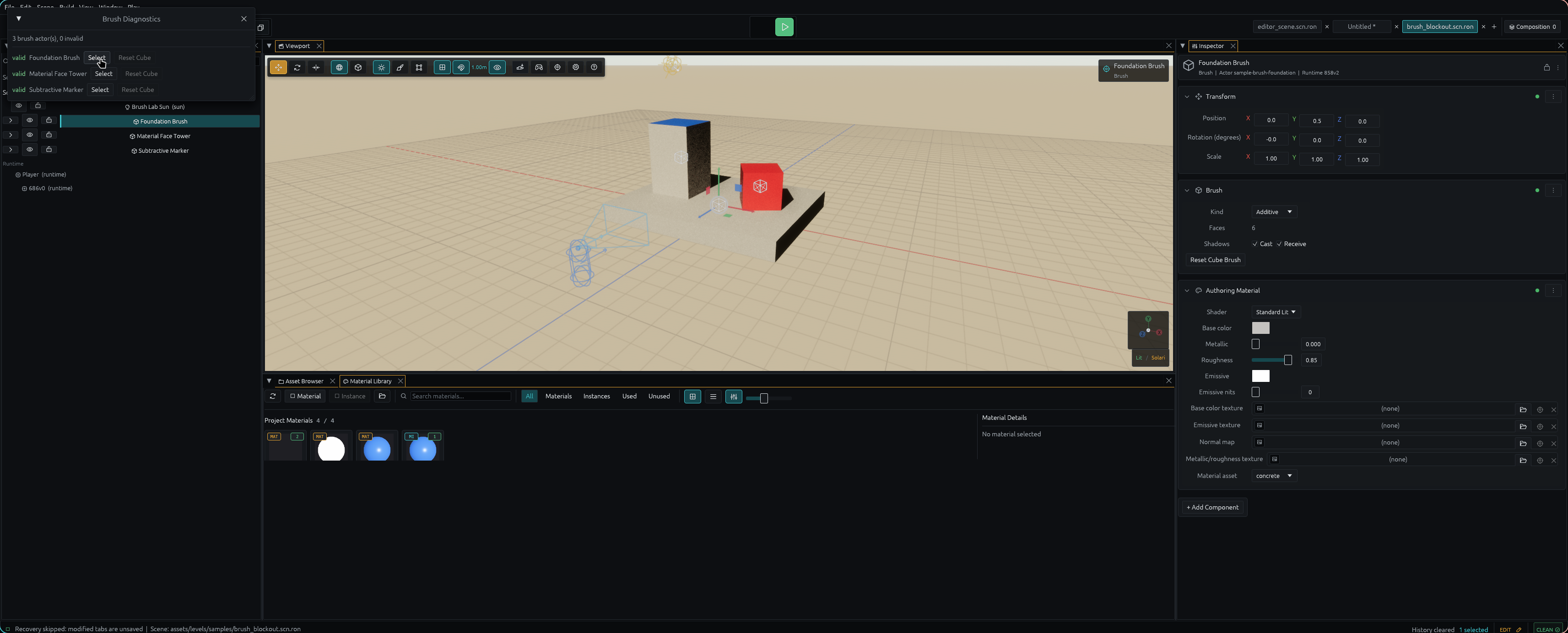Clear the Emissive texture with its X icon
The height and width of the screenshot is (633, 1568).
[x=1553, y=426]
